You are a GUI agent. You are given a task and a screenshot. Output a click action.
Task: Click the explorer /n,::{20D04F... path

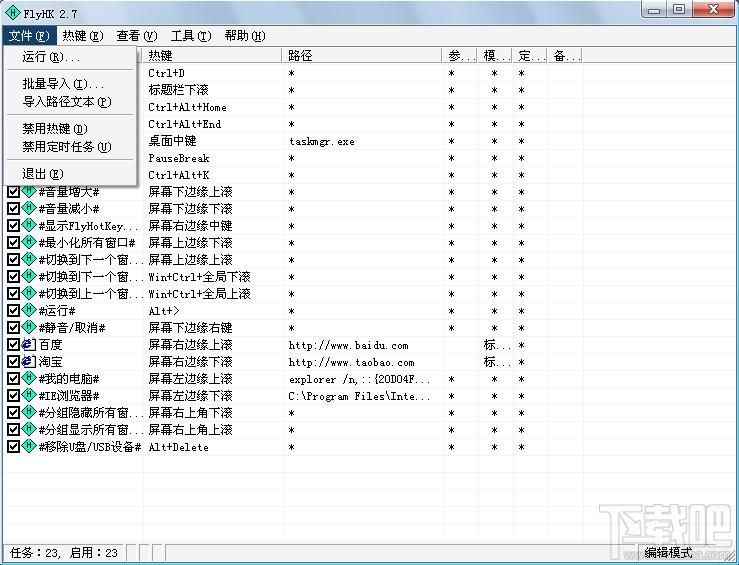[x=359, y=379]
